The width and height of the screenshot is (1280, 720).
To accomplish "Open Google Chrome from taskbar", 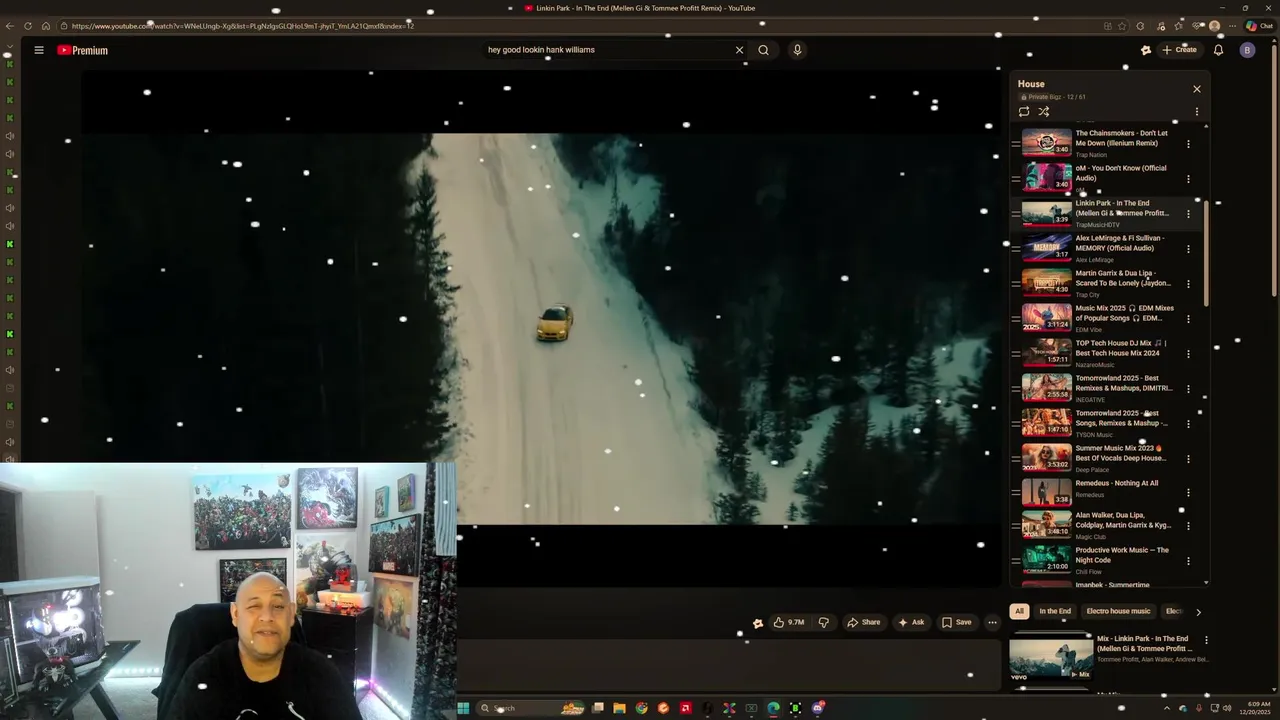I will click(642, 708).
